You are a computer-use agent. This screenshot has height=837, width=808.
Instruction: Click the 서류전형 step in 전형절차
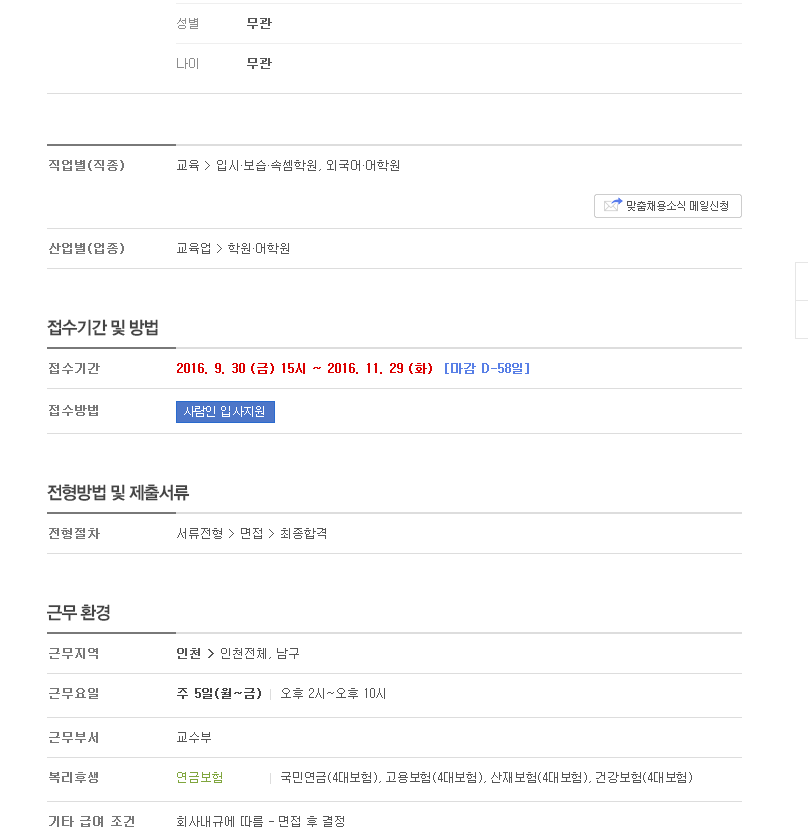click(200, 533)
